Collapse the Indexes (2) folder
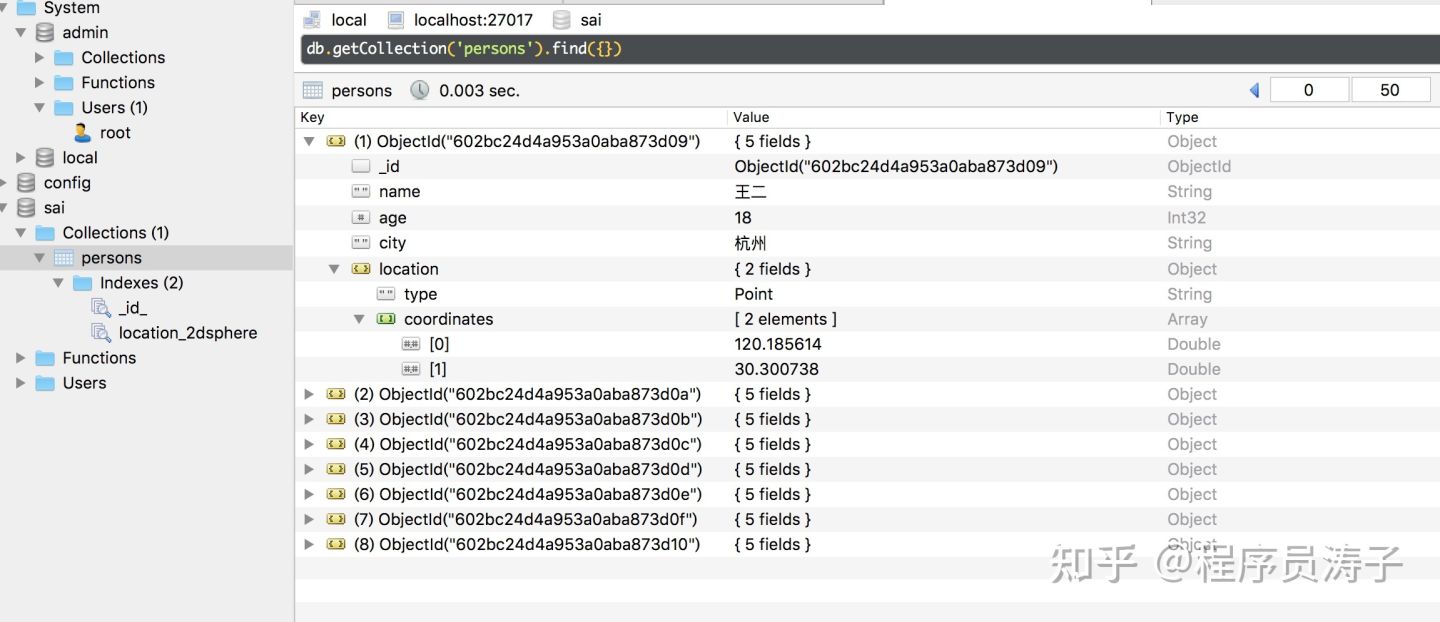1440x622 pixels. click(x=59, y=283)
